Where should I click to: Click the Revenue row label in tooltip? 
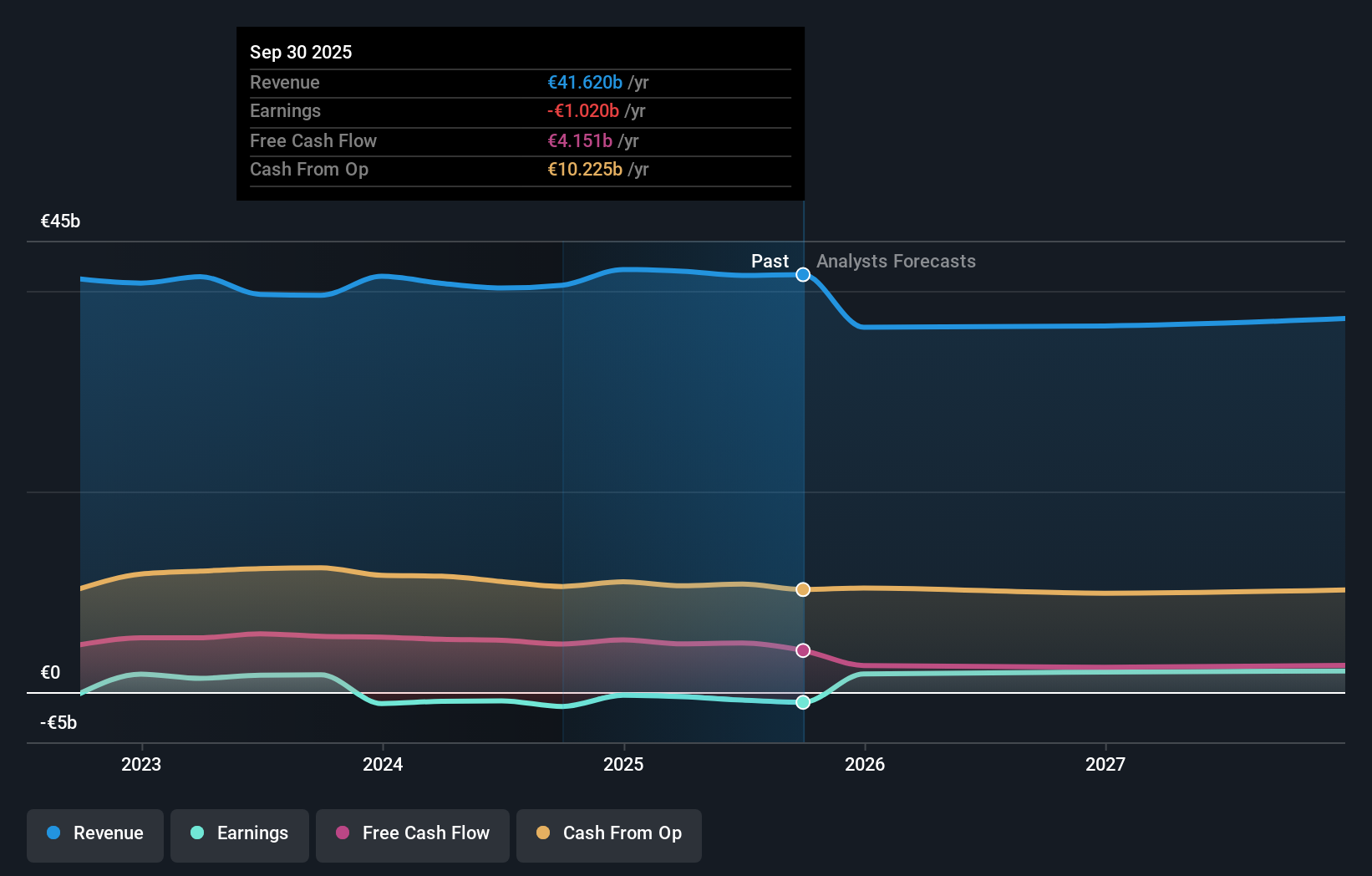tap(285, 83)
